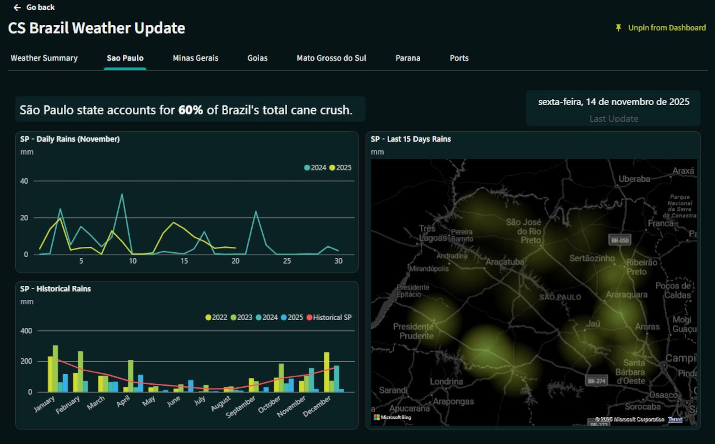This screenshot has width=715, height=444.
Task: Open the Mato Grosso do Sul tab
Action: pyautogui.click(x=331, y=58)
